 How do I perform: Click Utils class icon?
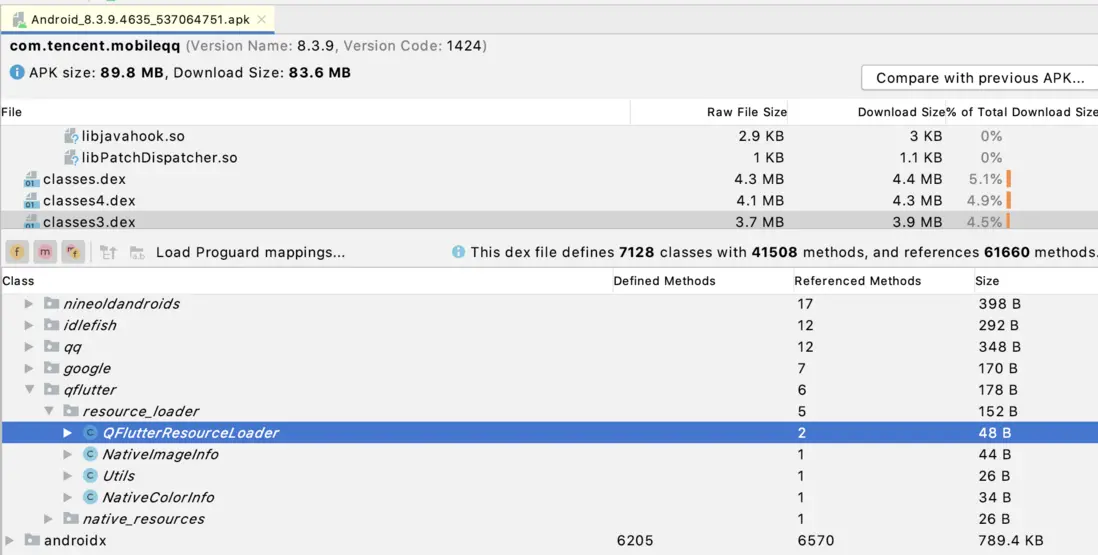(x=90, y=476)
